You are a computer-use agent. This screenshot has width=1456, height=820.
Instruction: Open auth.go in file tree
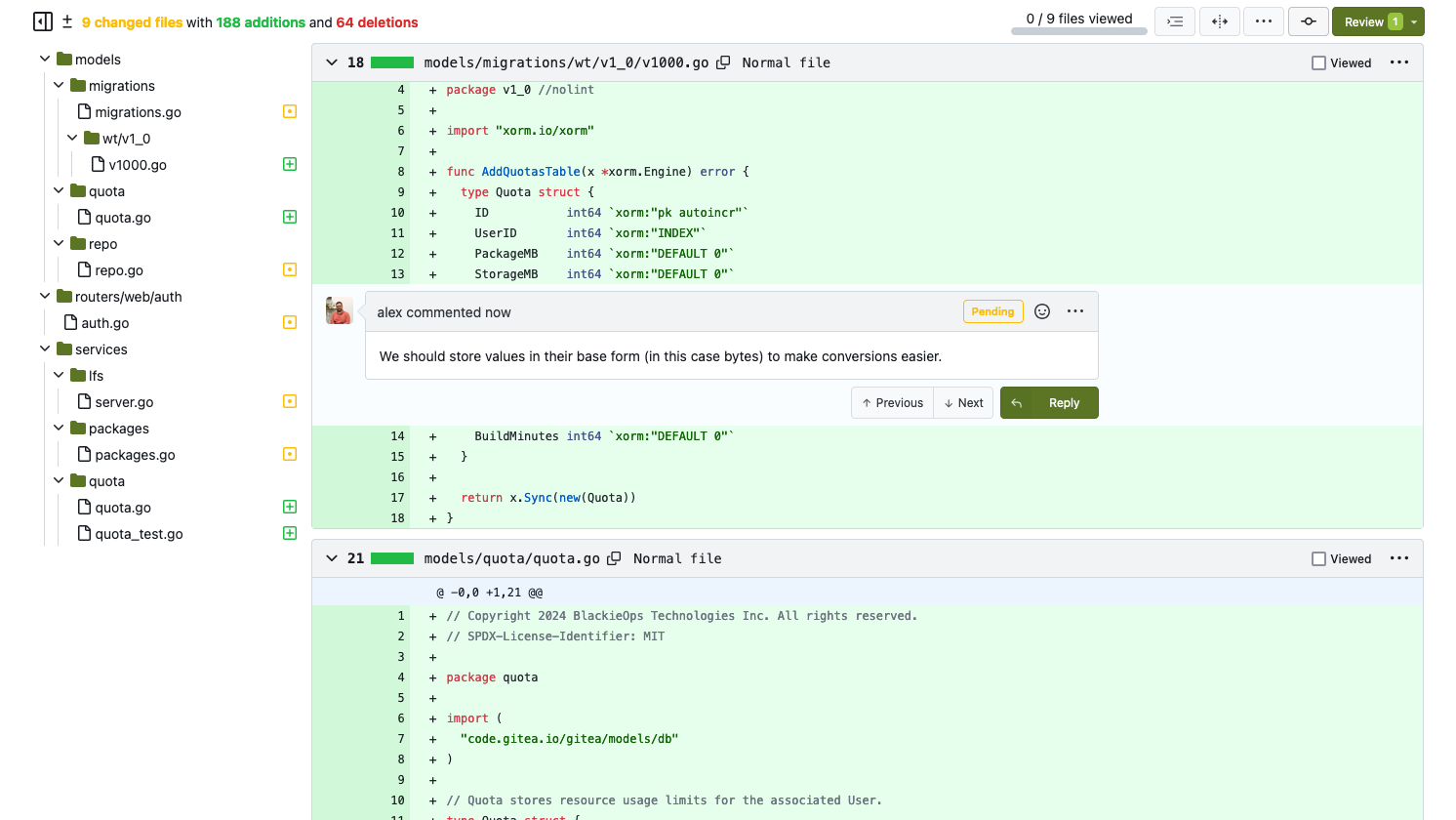pyautogui.click(x=105, y=323)
